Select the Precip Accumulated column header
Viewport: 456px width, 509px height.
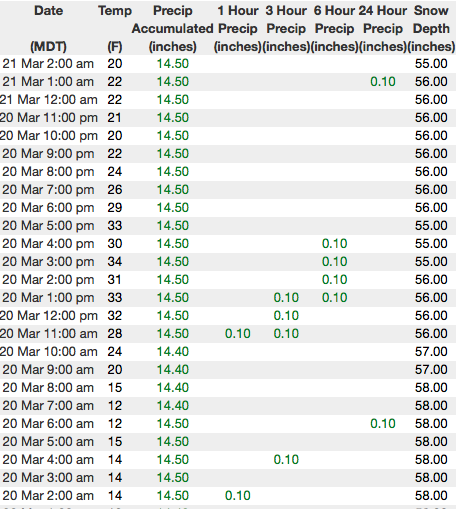point(173,28)
